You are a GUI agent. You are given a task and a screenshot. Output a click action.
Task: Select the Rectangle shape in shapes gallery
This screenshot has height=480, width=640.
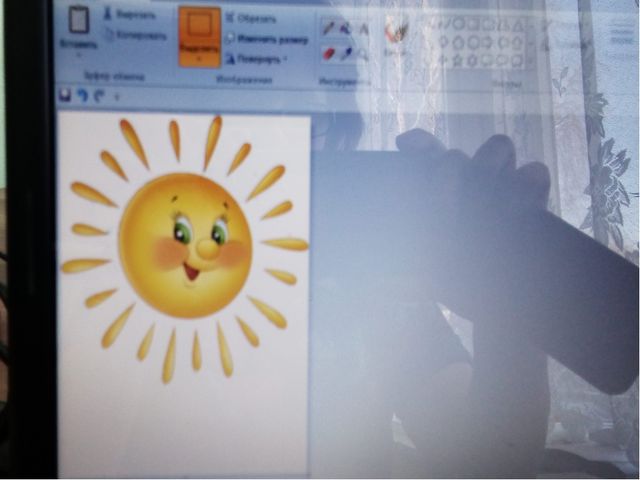point(472,25)
